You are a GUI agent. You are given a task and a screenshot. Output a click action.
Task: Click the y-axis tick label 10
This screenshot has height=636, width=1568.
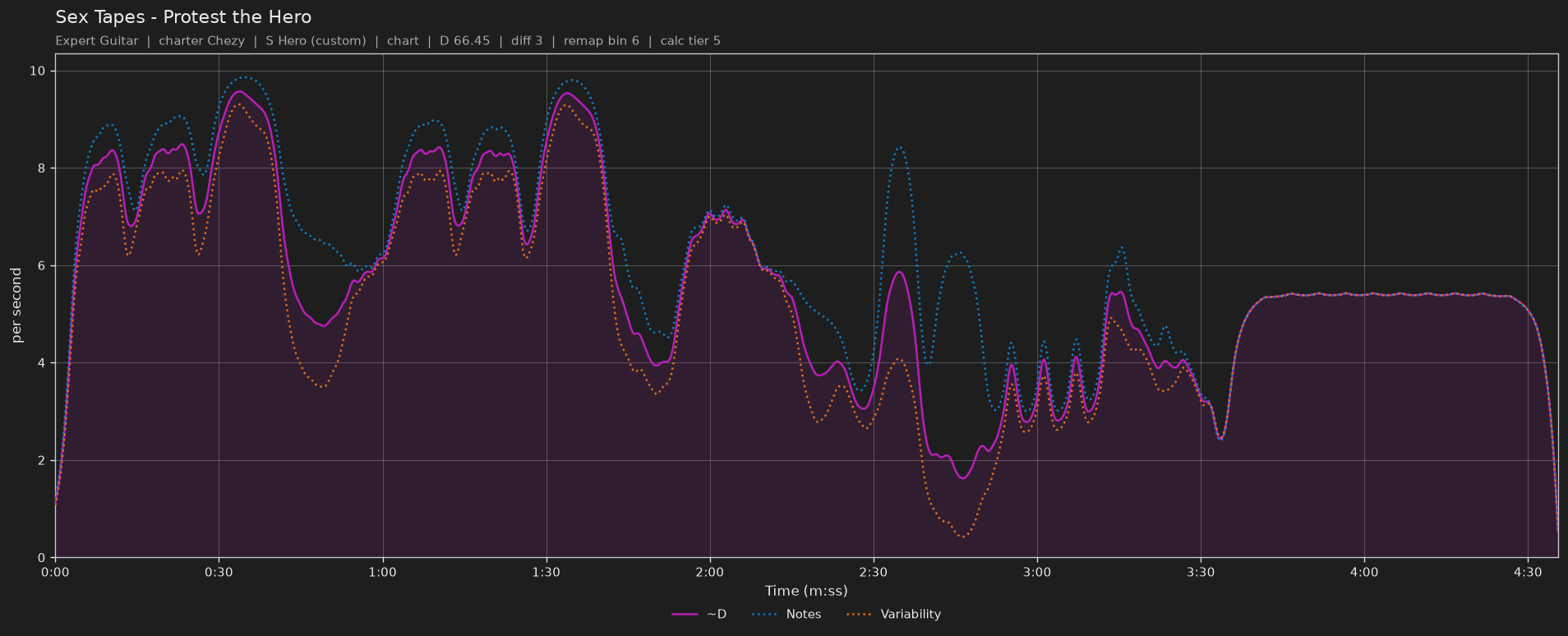pyautogui.click(x=37, y=71)
